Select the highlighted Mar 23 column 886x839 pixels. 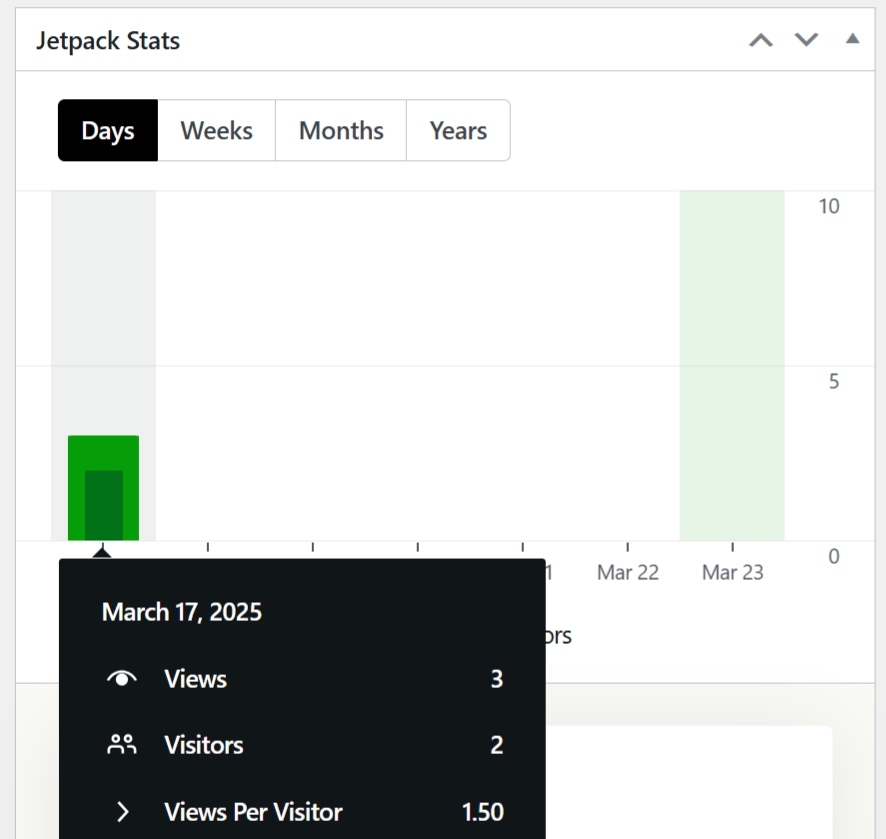(x=732, y=366)
